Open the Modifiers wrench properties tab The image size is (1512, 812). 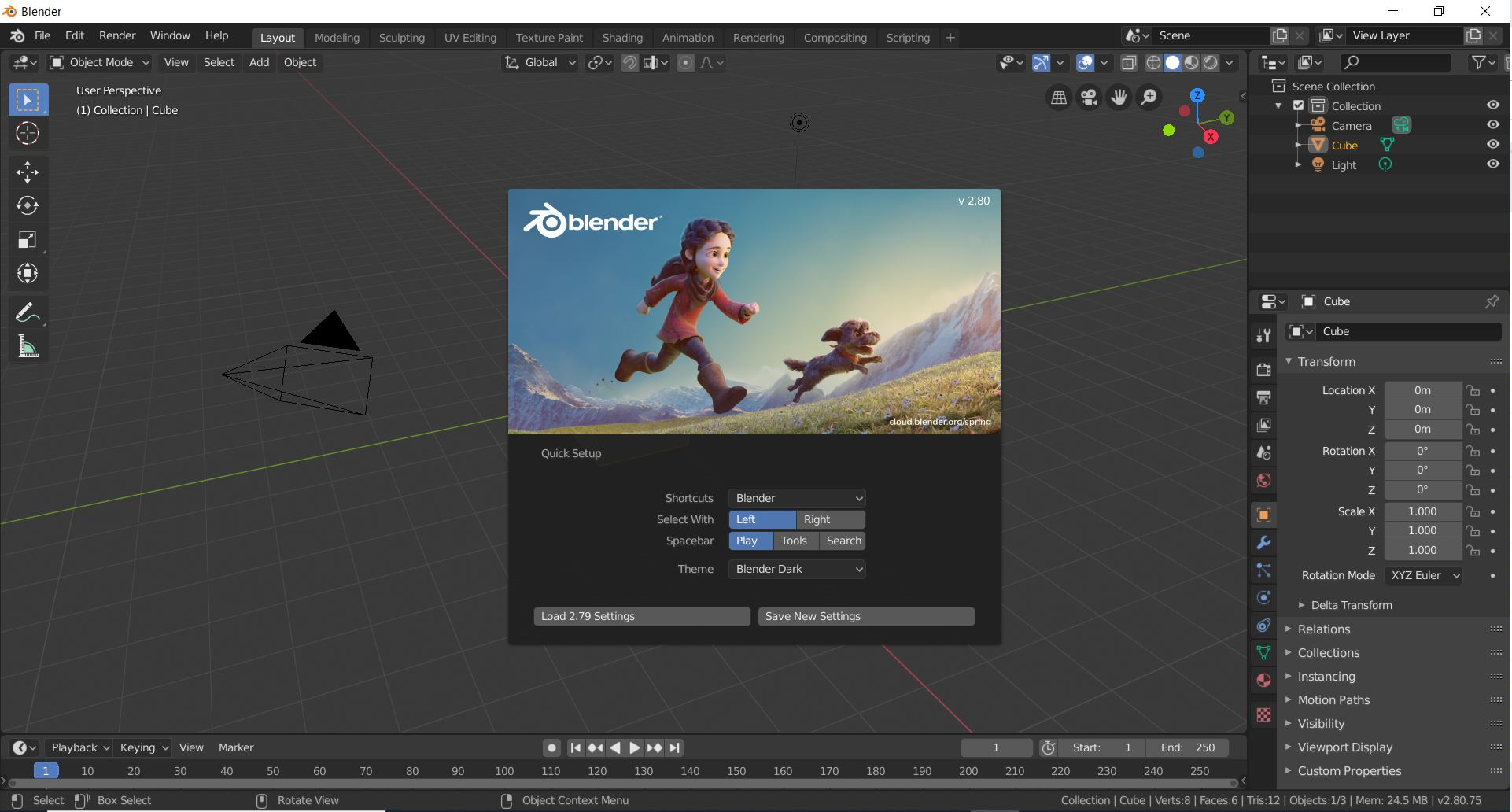[x=1263, y=543]
